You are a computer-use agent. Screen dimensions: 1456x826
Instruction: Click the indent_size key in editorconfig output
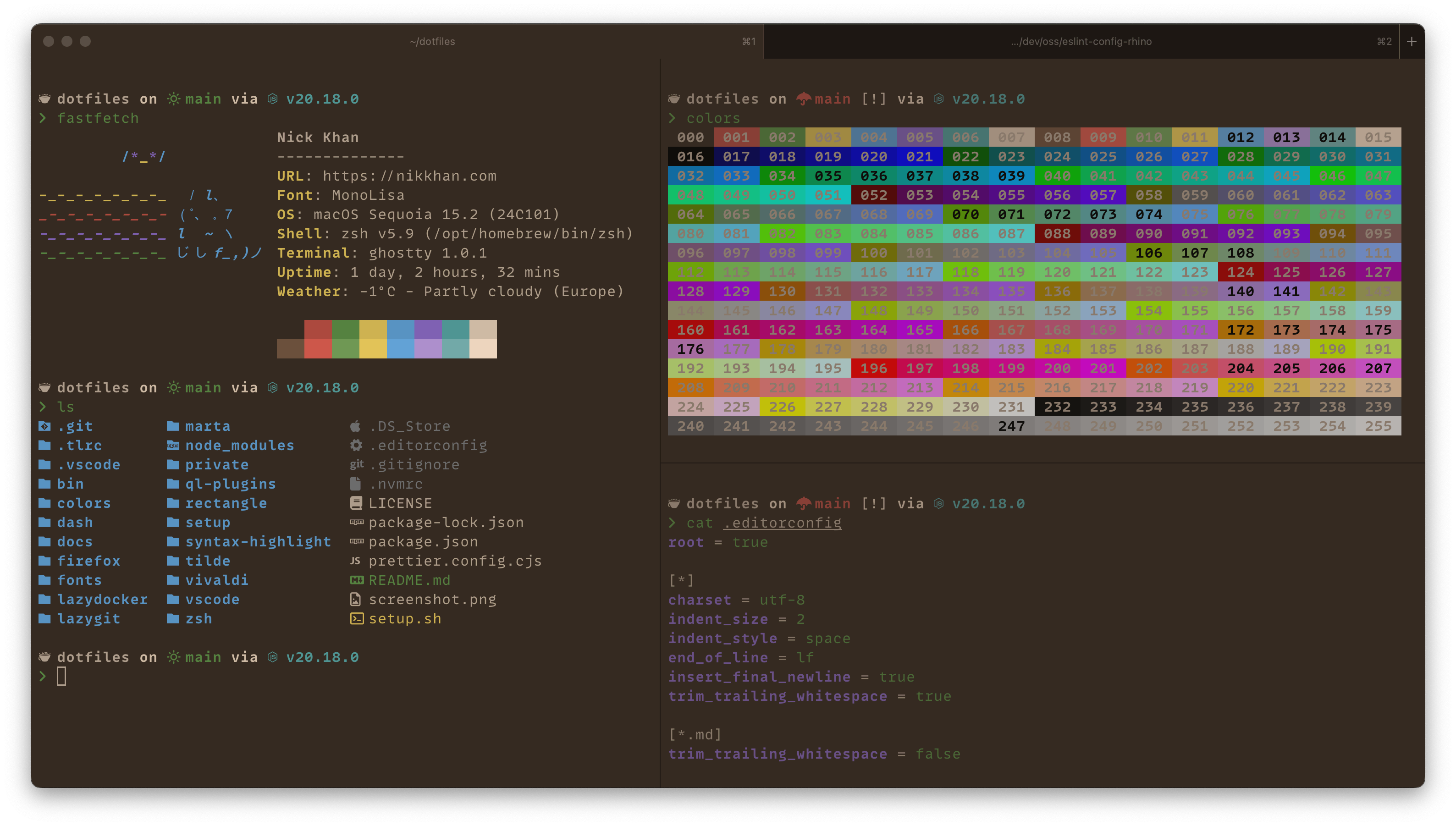click(x=718, y=620)
